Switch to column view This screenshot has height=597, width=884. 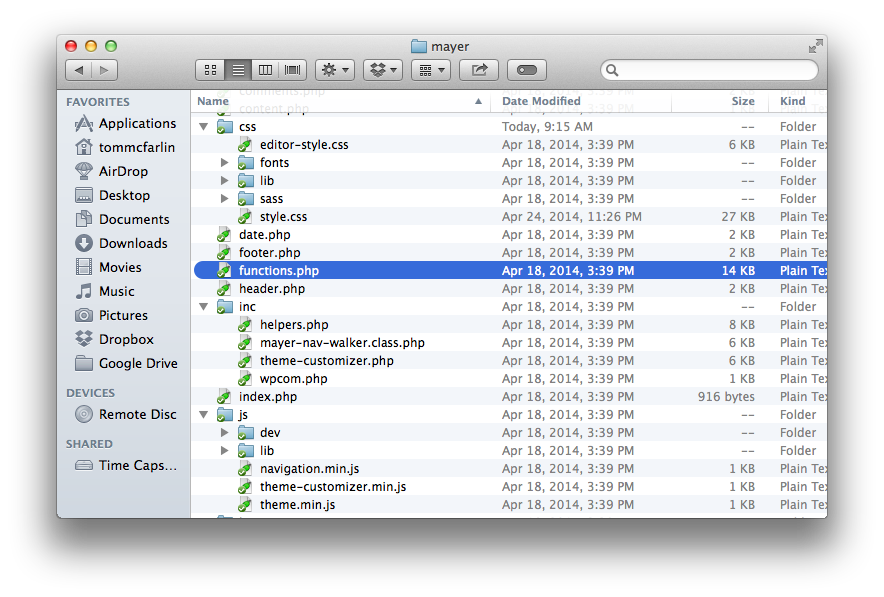coord(266,70)
